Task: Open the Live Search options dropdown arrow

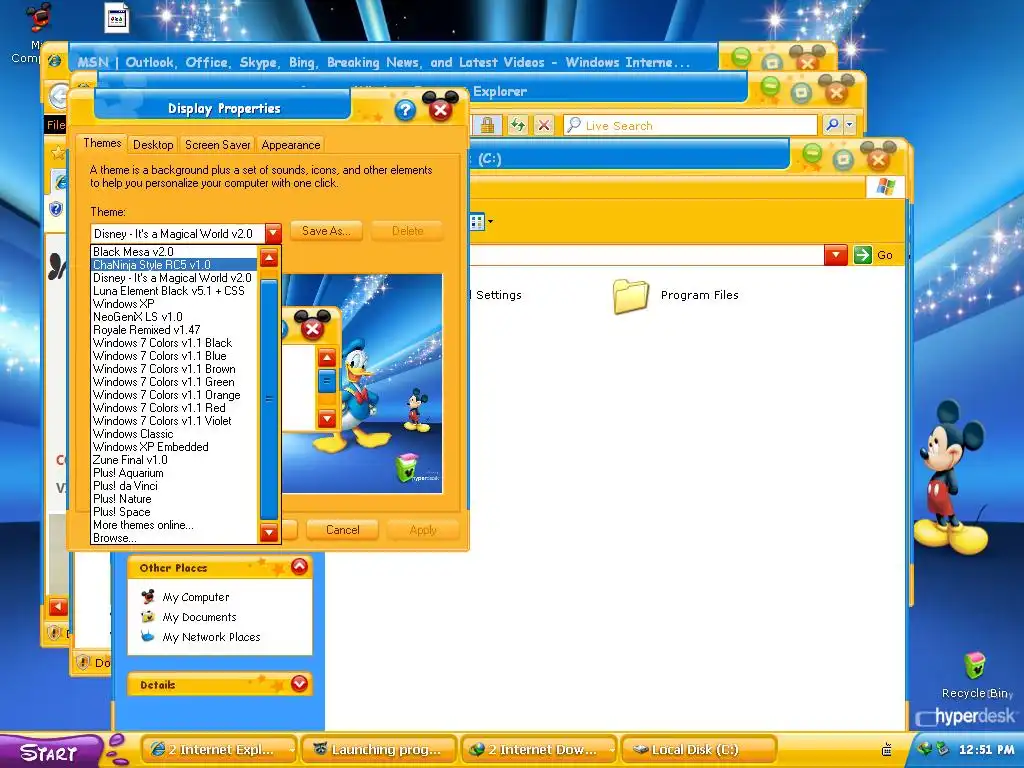Action: point(849,124)
